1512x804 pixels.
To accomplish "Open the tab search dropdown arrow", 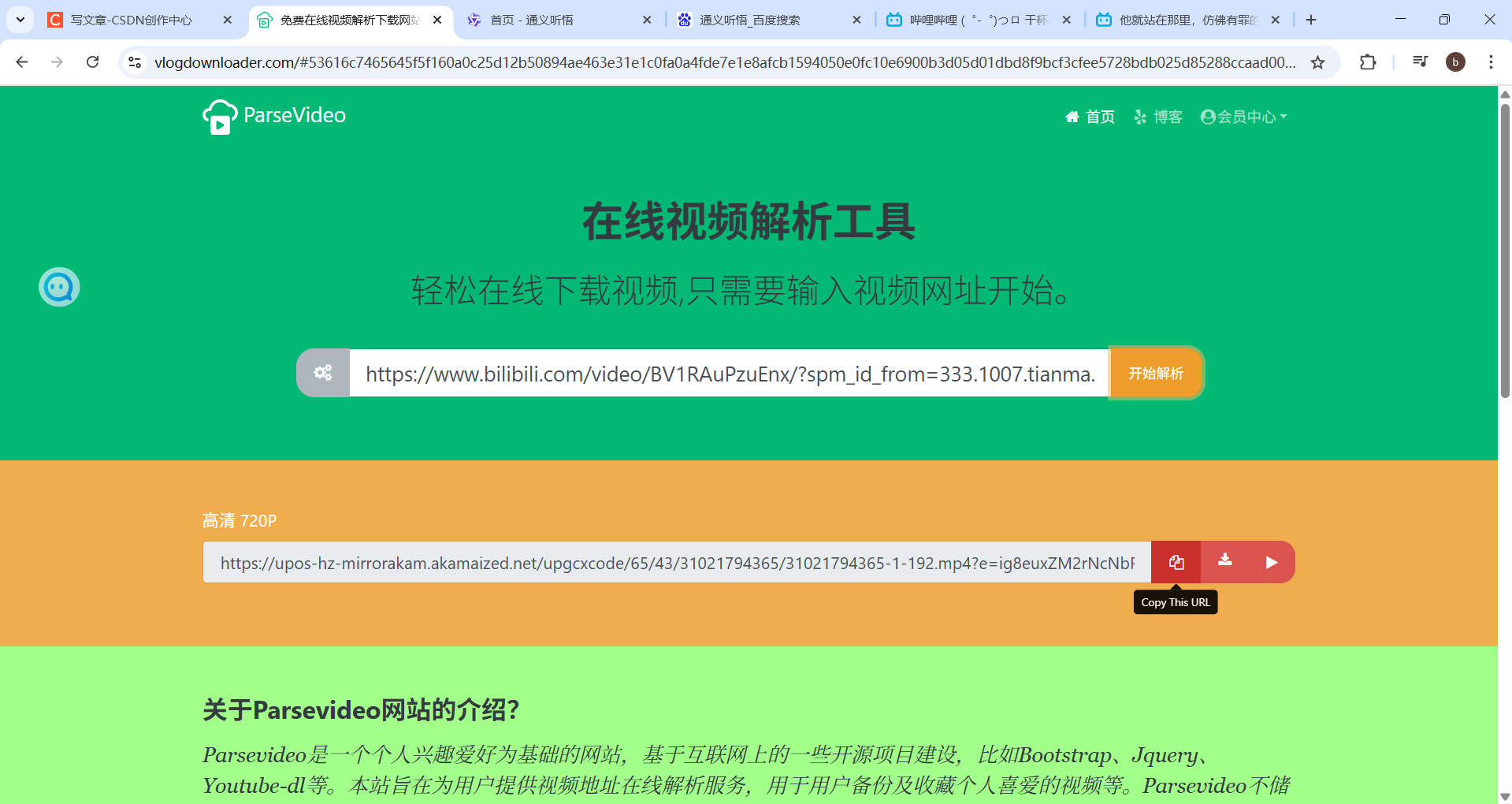I will click(x=20, y=20).
